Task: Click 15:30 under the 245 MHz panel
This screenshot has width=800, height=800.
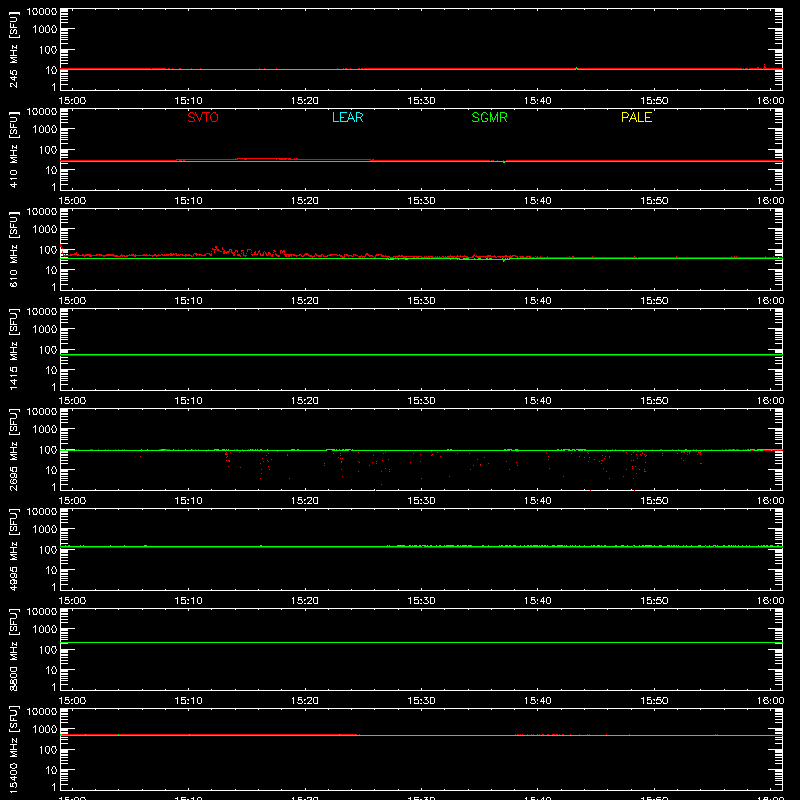Action: (421, 101)
